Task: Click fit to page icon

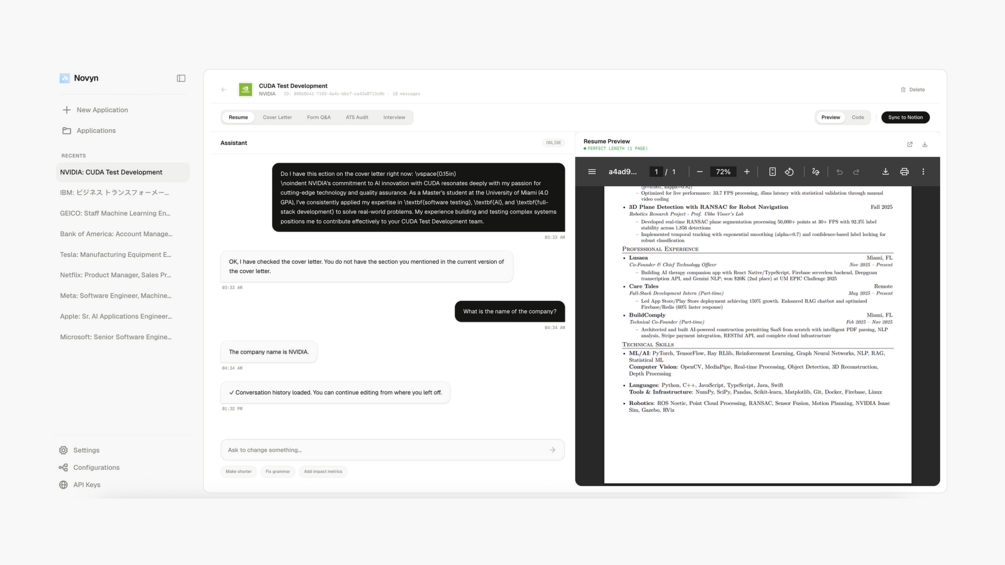Action: [x=772, y=172]
